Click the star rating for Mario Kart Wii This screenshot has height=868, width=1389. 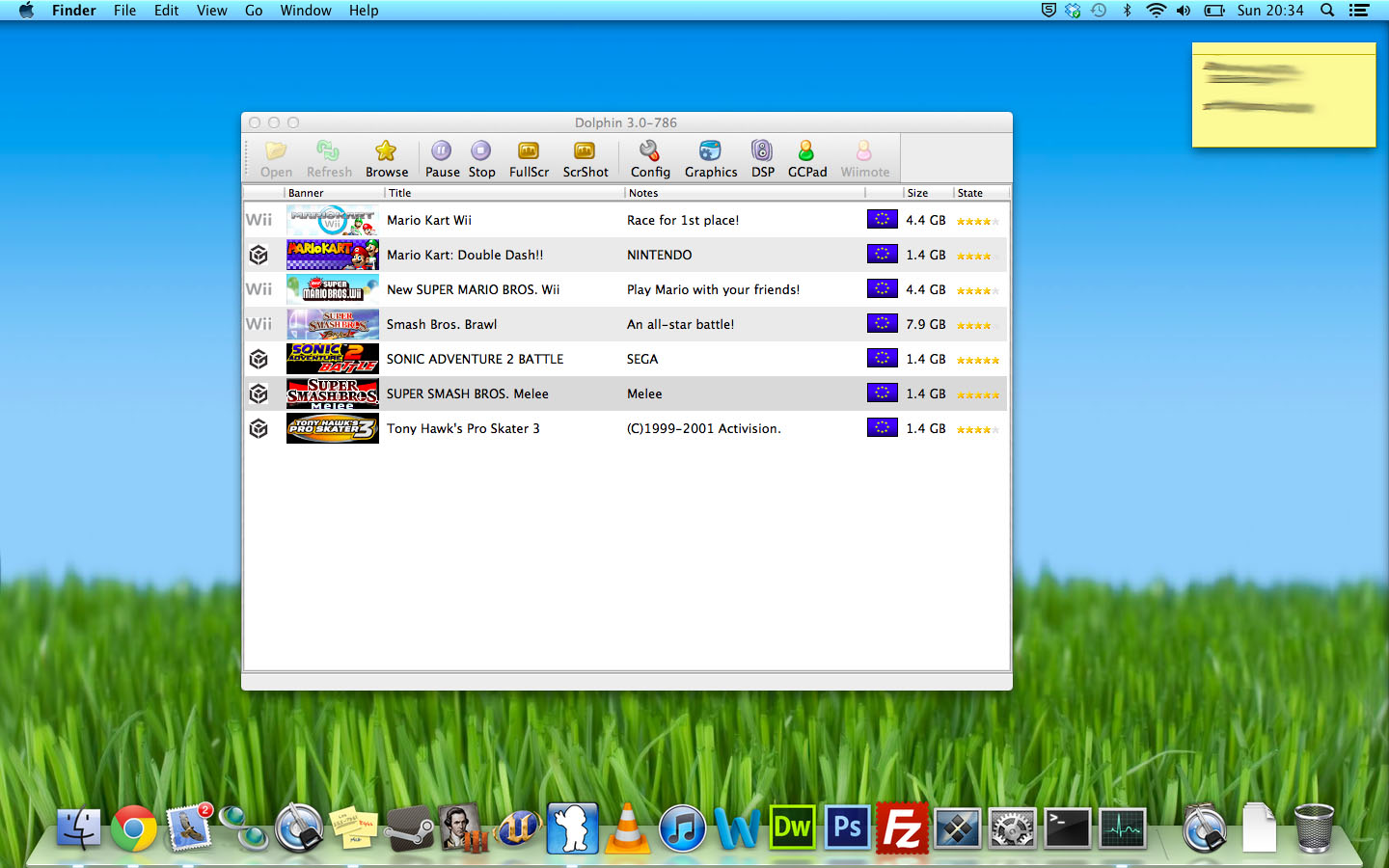click(x=978, y=221)
